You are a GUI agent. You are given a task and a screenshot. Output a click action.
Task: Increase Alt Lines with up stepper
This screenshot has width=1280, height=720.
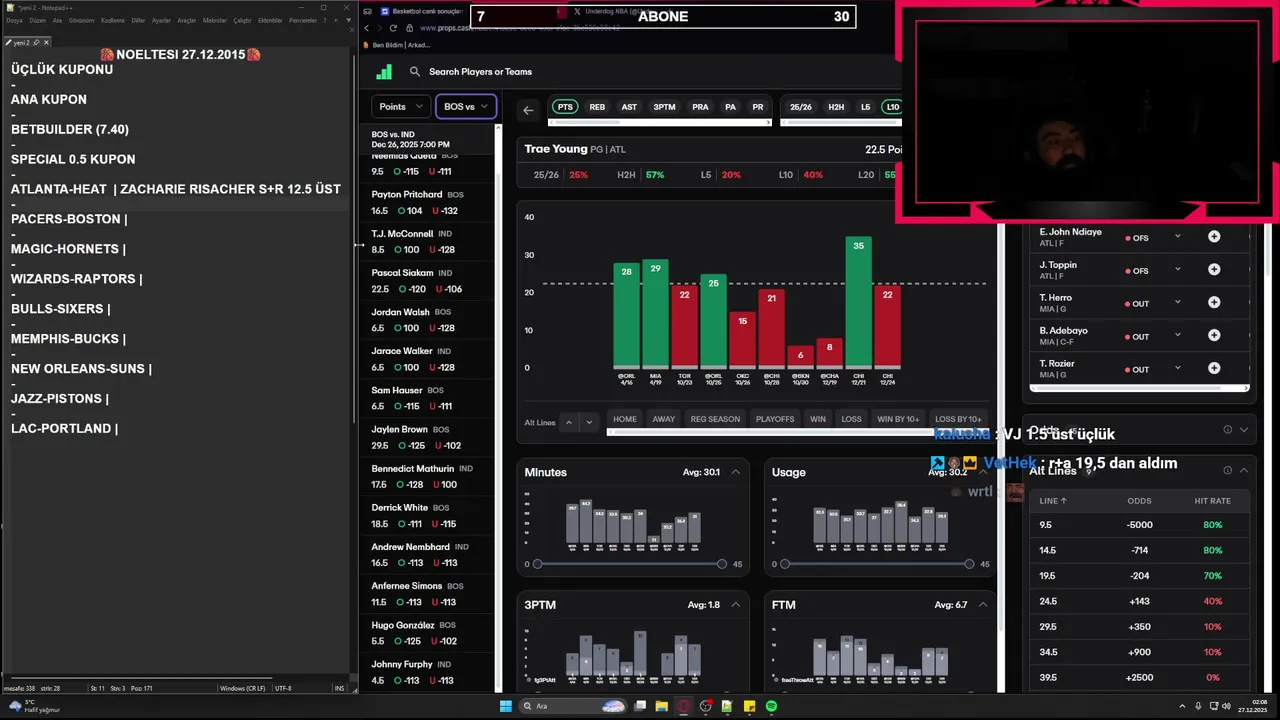pyautogui.click(x=569, y=422)
